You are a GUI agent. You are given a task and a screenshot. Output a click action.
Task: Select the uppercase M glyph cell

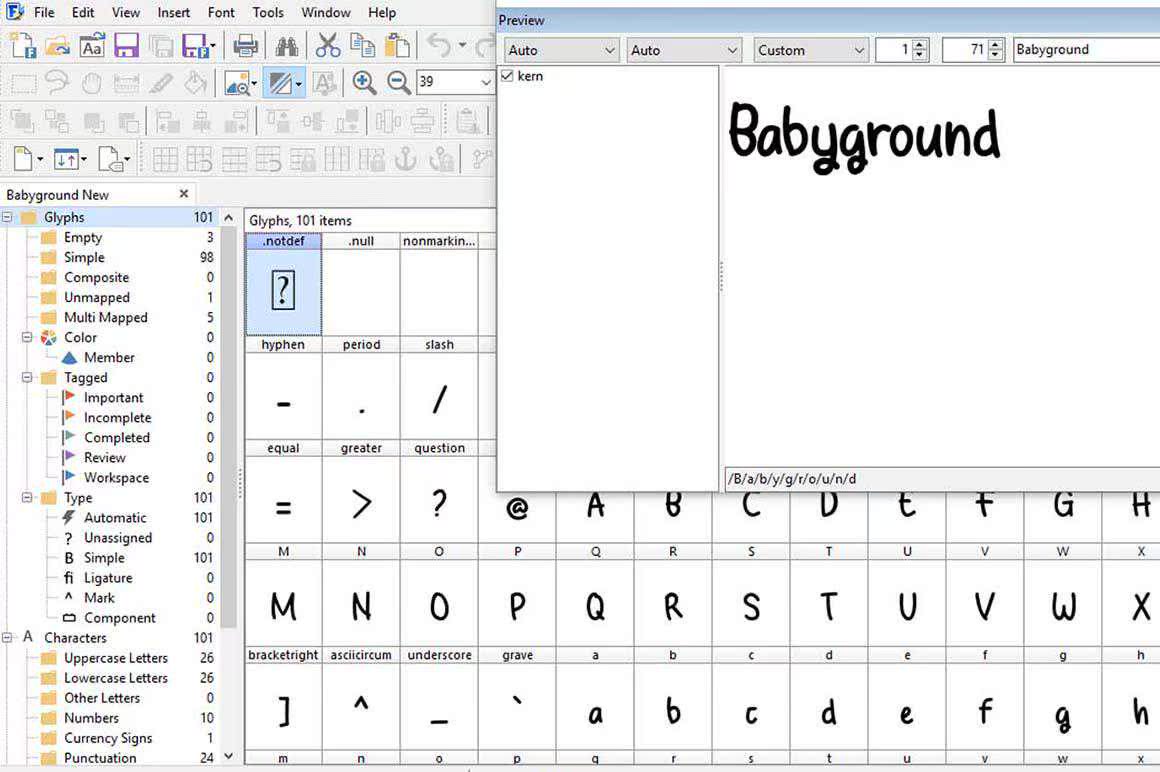[283, 595]
